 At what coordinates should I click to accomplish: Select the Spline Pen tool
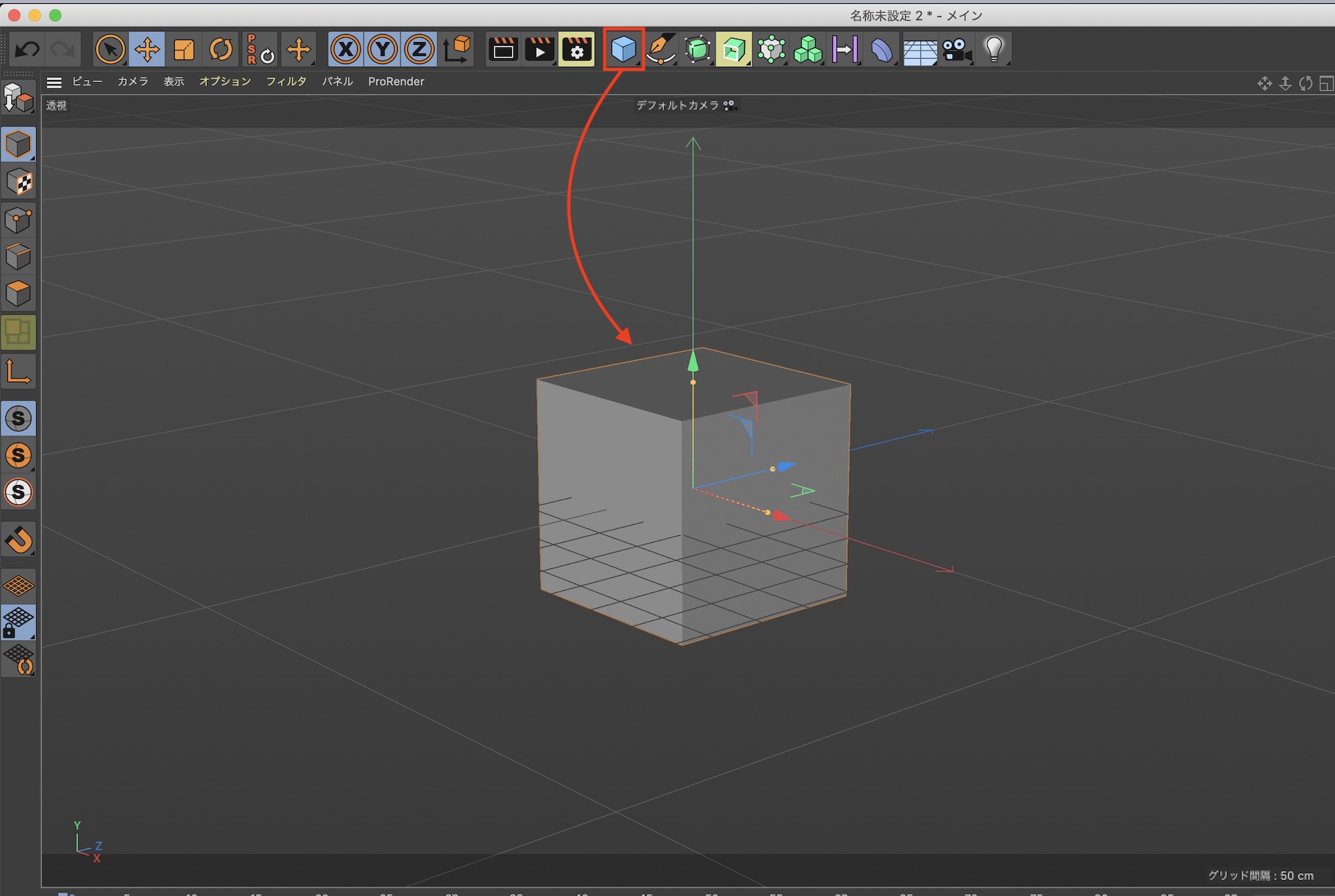click(660, 49)
